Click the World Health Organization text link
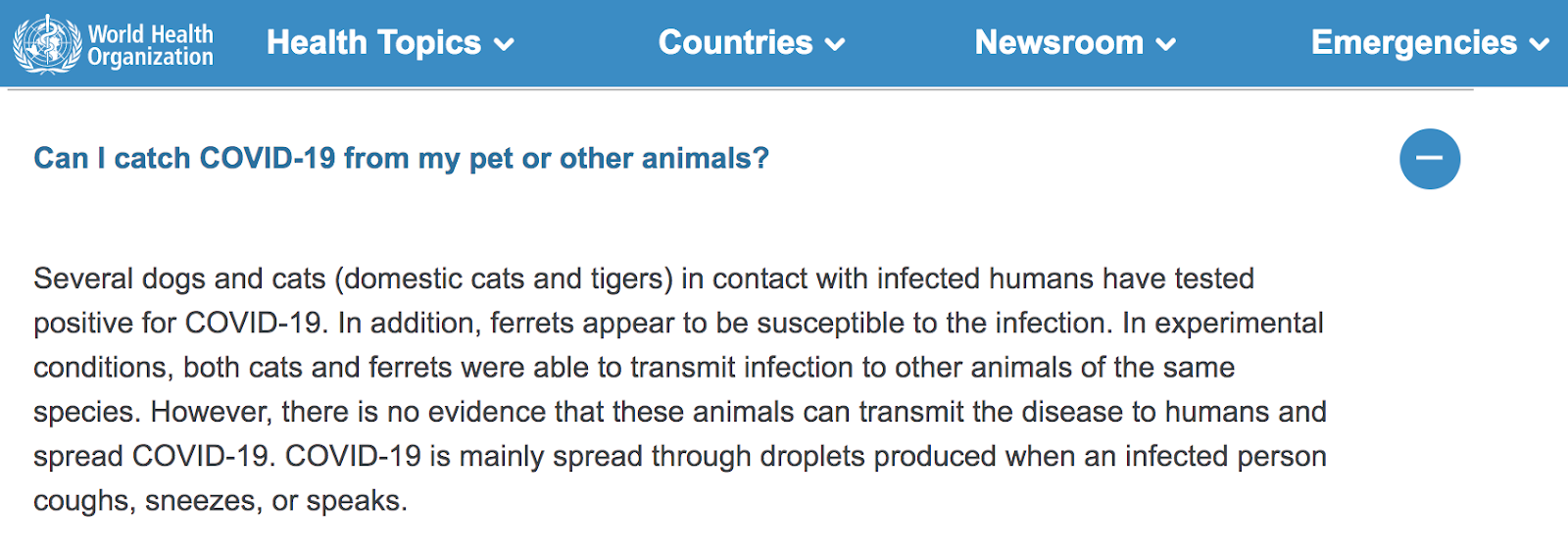The height and width of the screenshot is (553, 1568). pyautogui.click(x=151, y=45)
